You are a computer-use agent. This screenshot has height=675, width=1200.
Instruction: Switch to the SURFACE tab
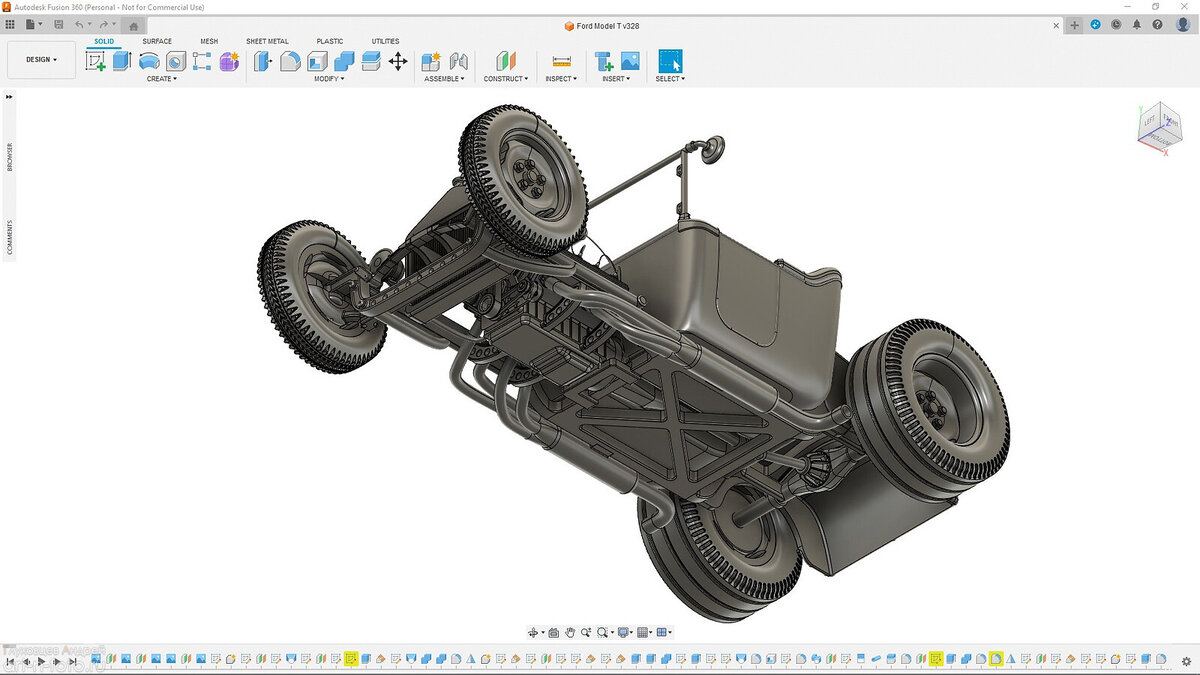pyautogui.click(x=157, y=41)
